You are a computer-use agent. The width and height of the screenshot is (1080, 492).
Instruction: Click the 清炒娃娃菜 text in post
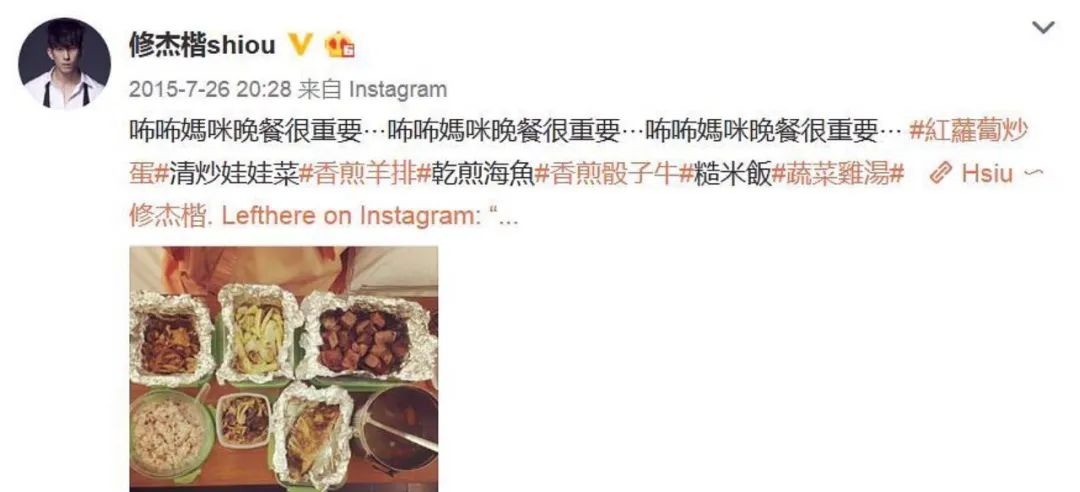234,174
